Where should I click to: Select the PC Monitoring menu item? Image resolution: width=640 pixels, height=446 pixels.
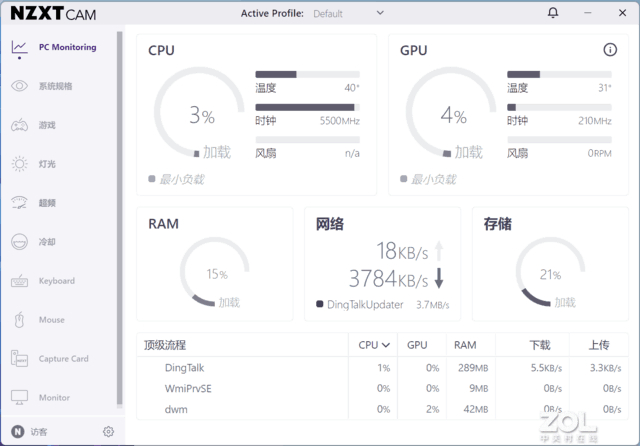pyautogui.click(x=67, y=47)
